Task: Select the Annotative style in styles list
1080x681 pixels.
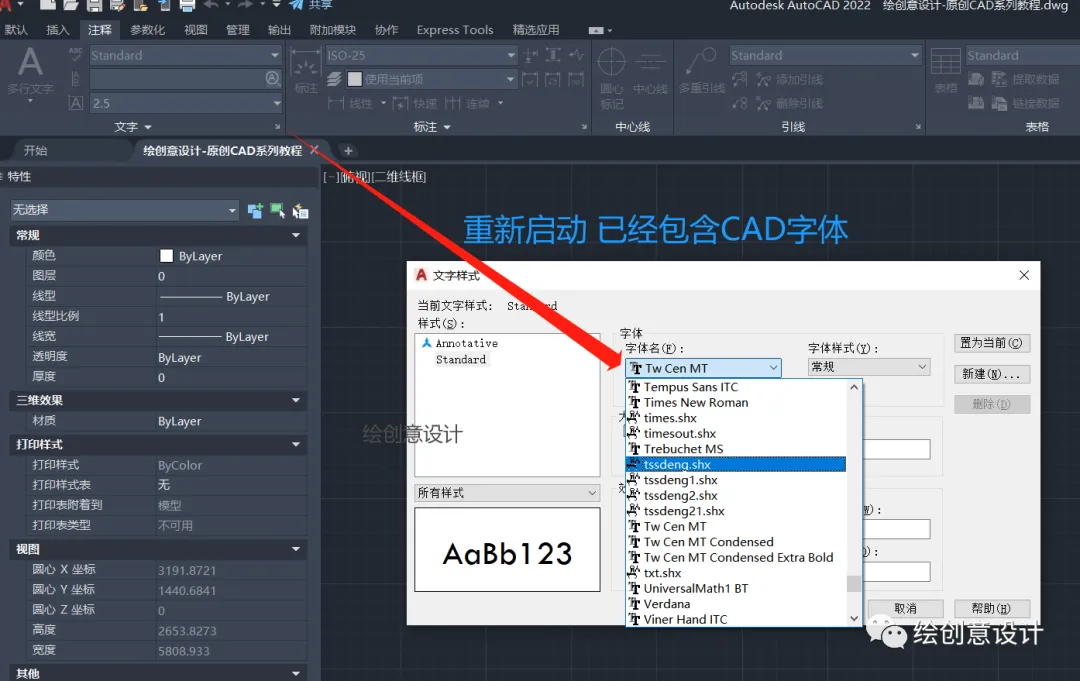Action: point(466,343)
